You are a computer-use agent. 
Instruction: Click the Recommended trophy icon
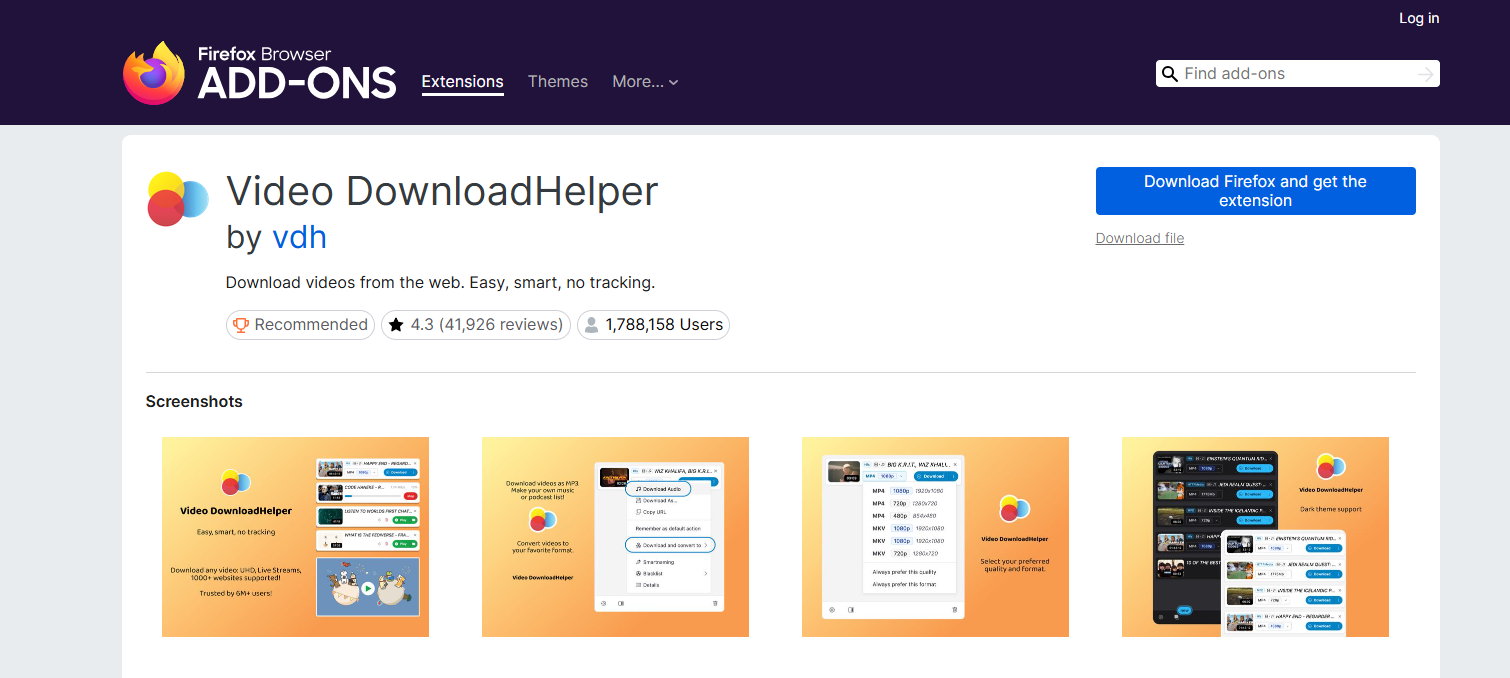click(240, 325)
